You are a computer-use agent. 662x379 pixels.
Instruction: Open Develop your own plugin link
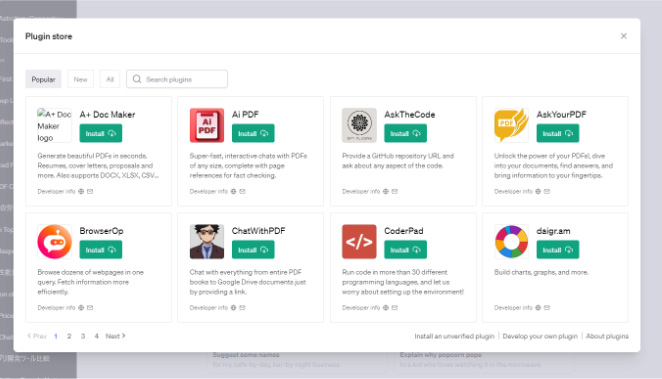540,336
